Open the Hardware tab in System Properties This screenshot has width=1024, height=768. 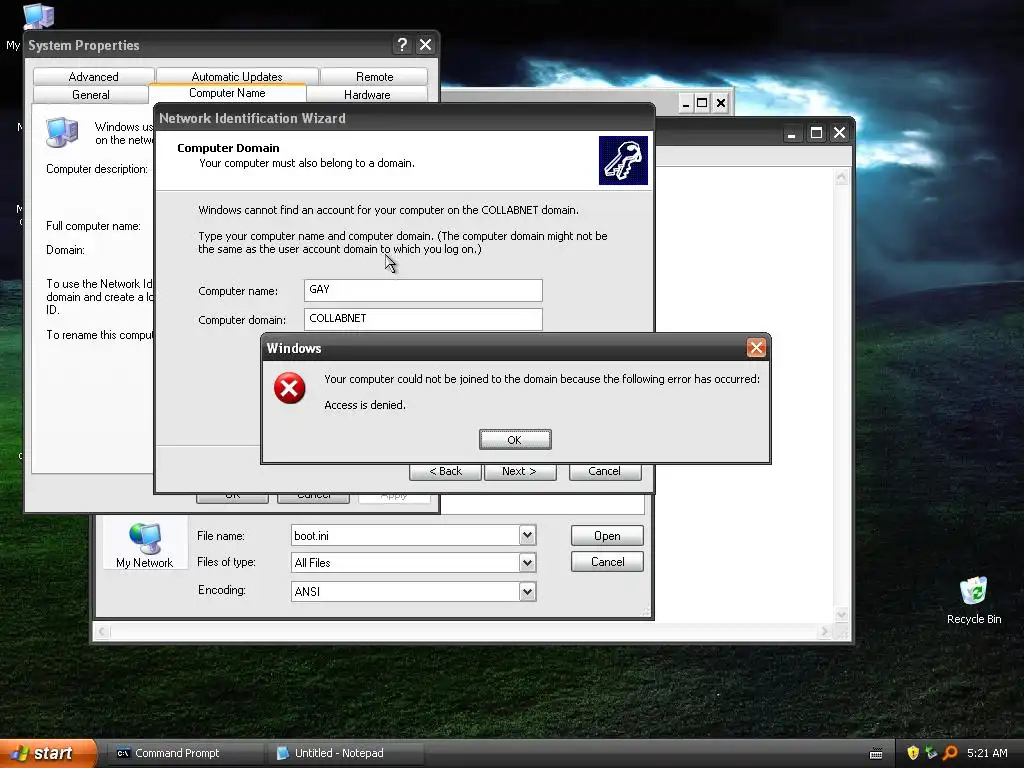(367, 95)
